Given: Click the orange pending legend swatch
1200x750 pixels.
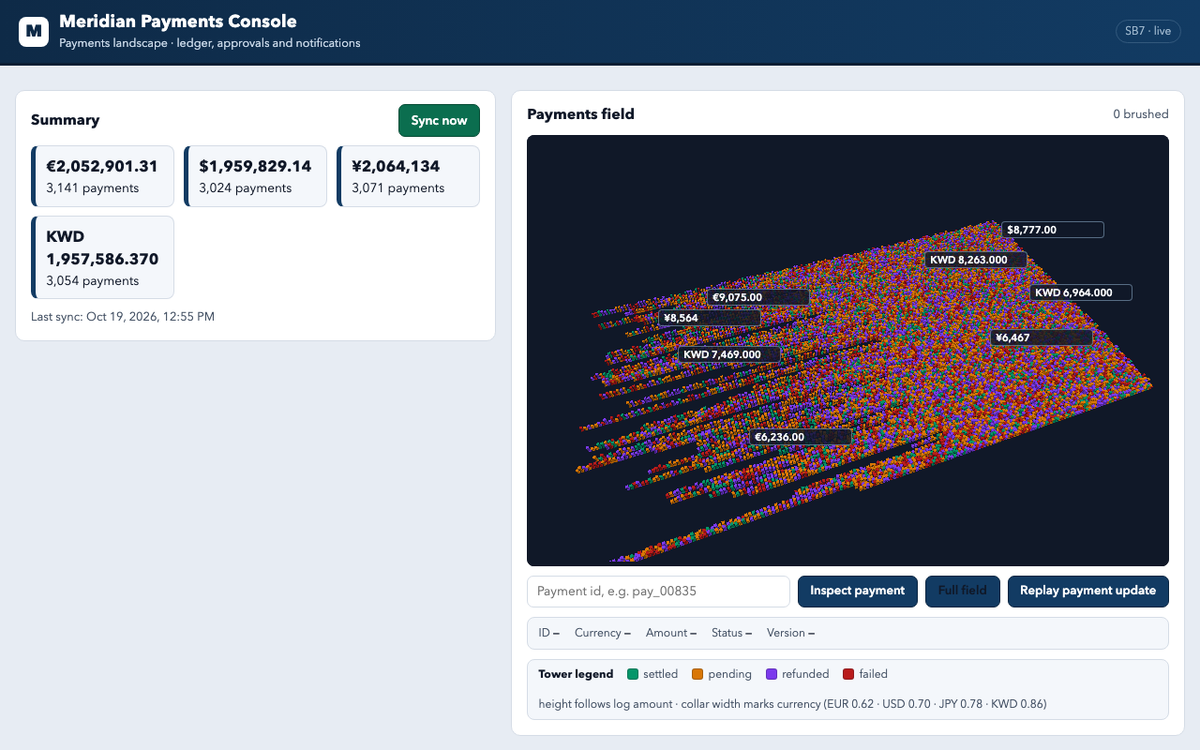Looking at the screenshot, I should point(698,674).
